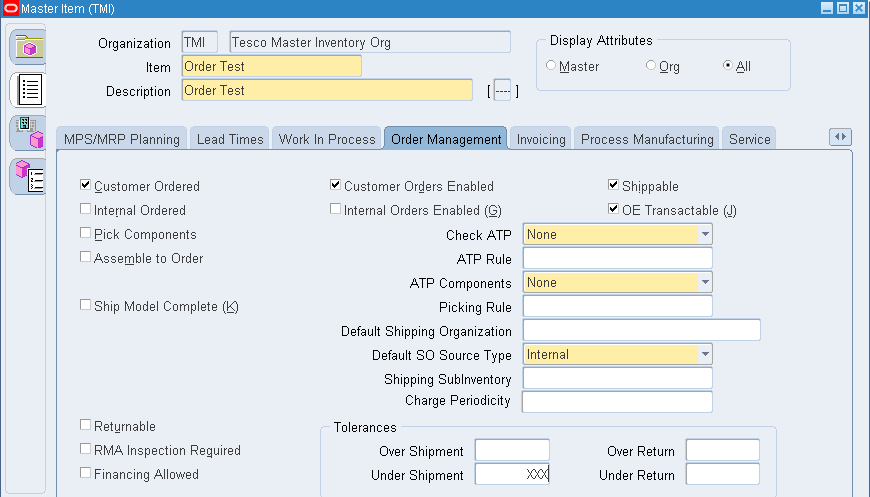Select the Master radio button
Screen dimensions: 870x497
[x=550, y=65]
